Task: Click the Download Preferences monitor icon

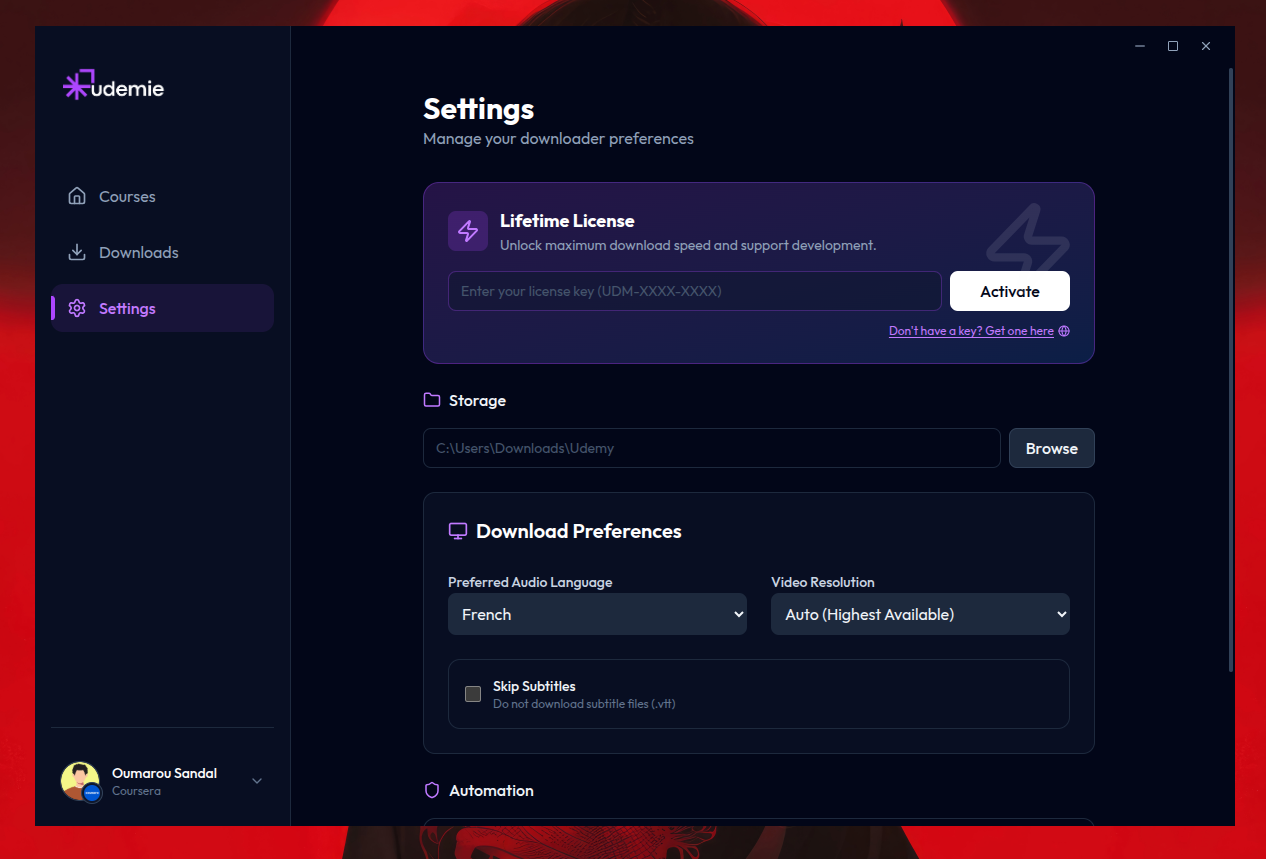Action: click(458, 530)
